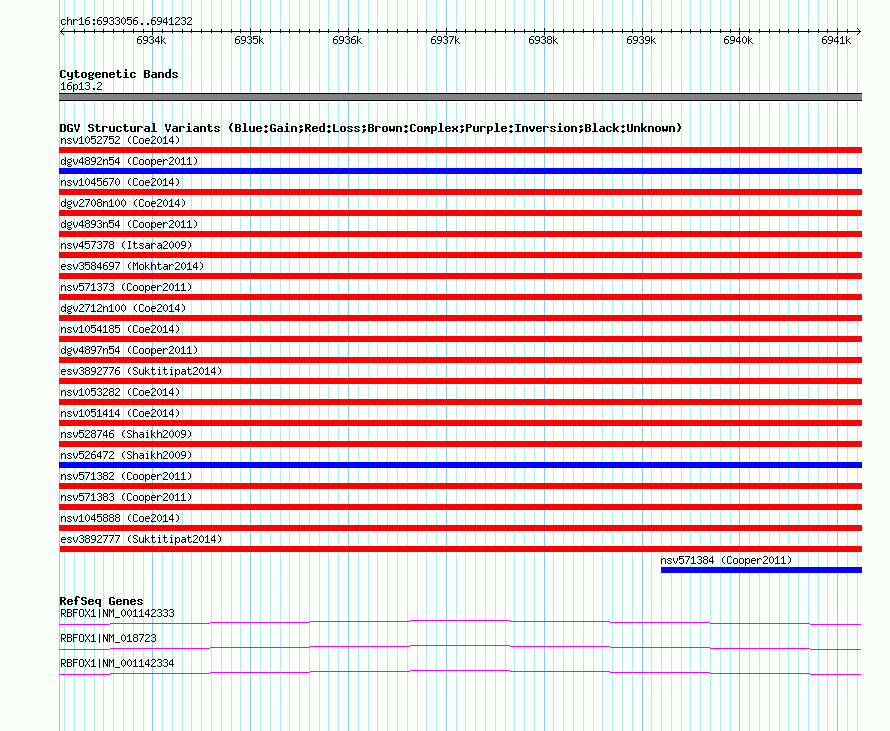Click the blue gain bar under nsv526472
This screenshot has width=890, height=731.
coord(460,465)
